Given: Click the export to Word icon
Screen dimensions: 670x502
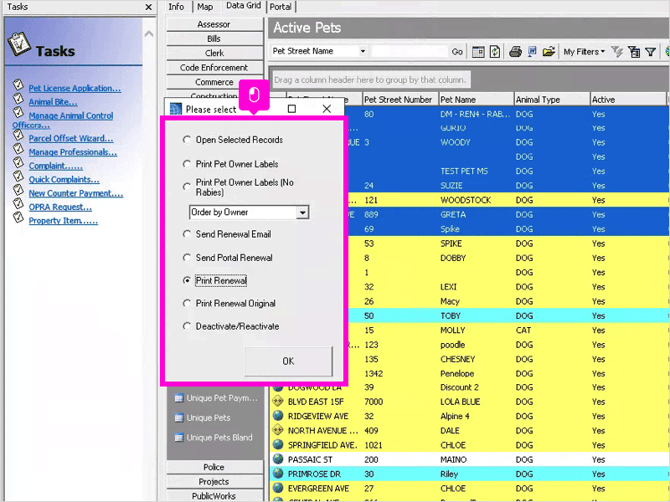Looking at the screenshot, I should [x=532, y=52].
